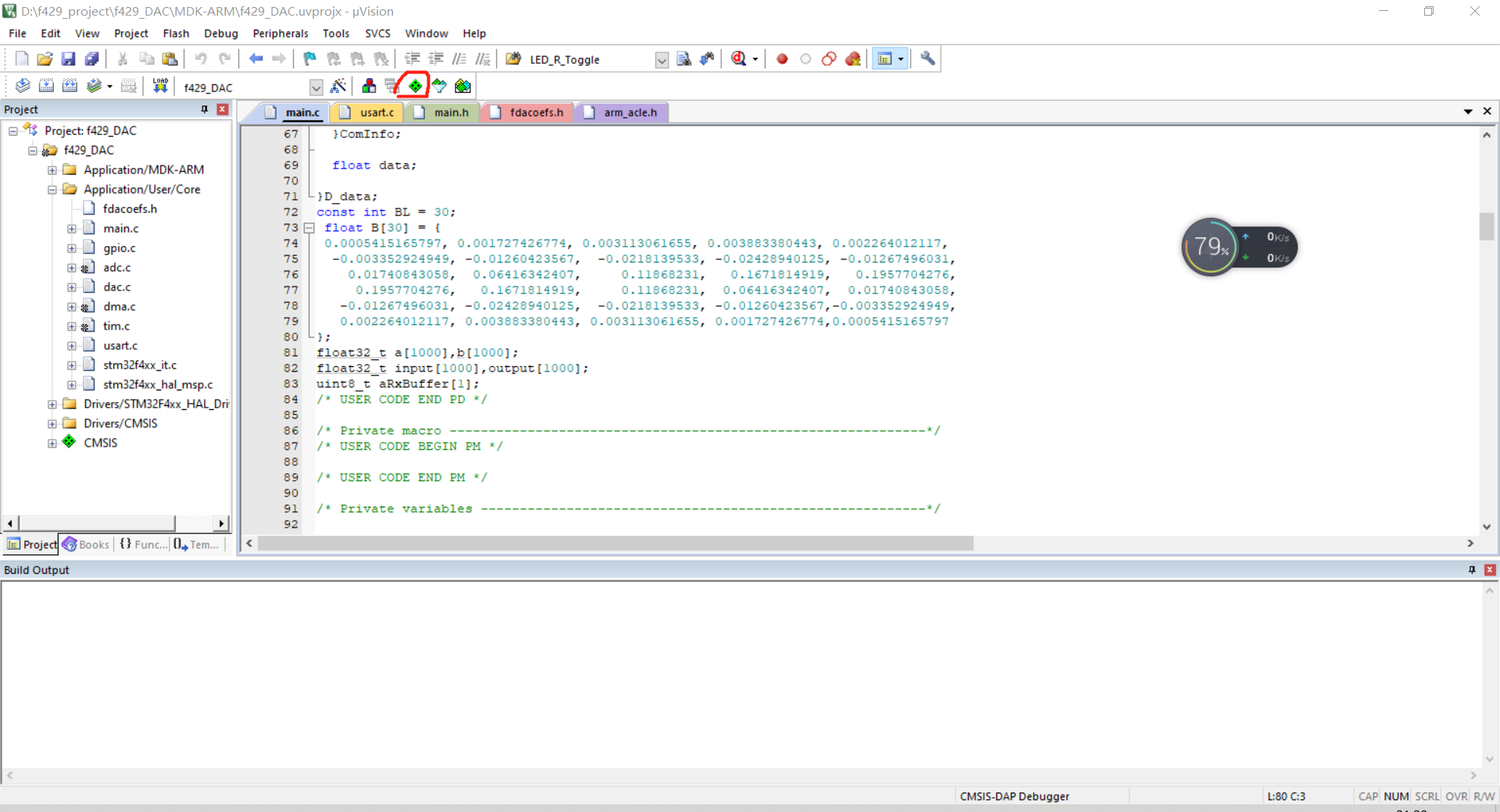The height and width of the screenshot is (812, 1500).
Task: Open Options for Target with the magic wand icon
Action: 338,86
